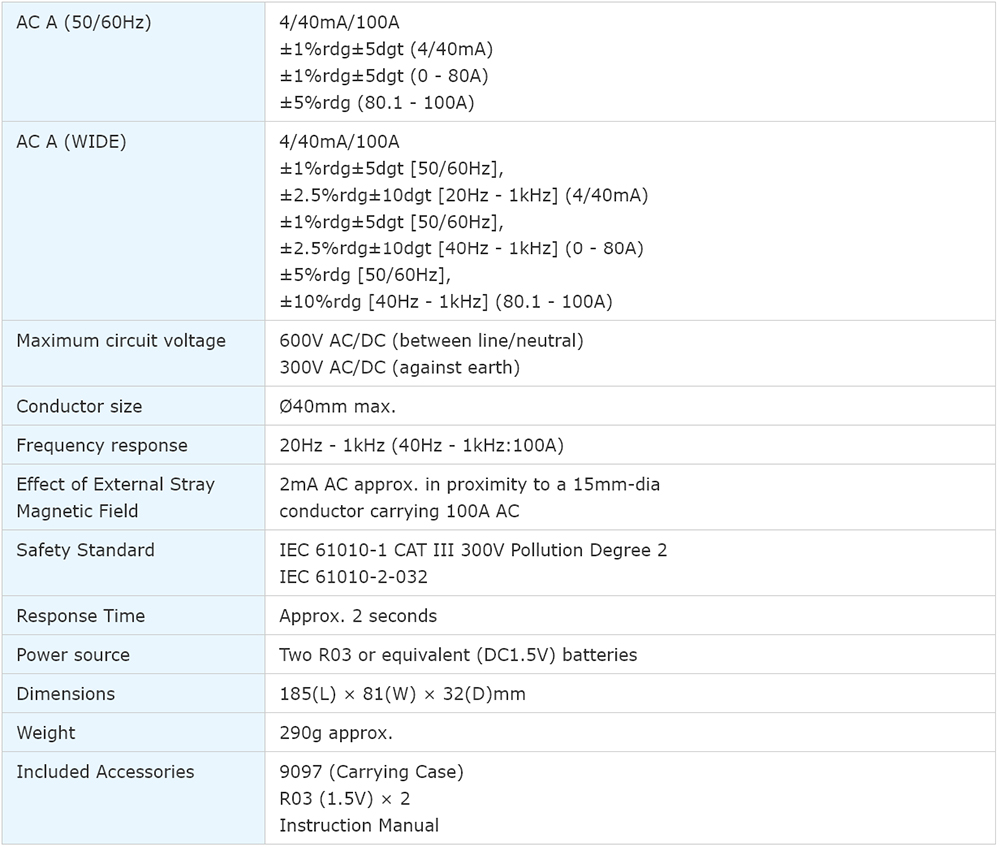The image size is (1000, 847).
Task: Click the AC A (WIDE) row label
Action: pyautogui.click(x=71, y=142)
